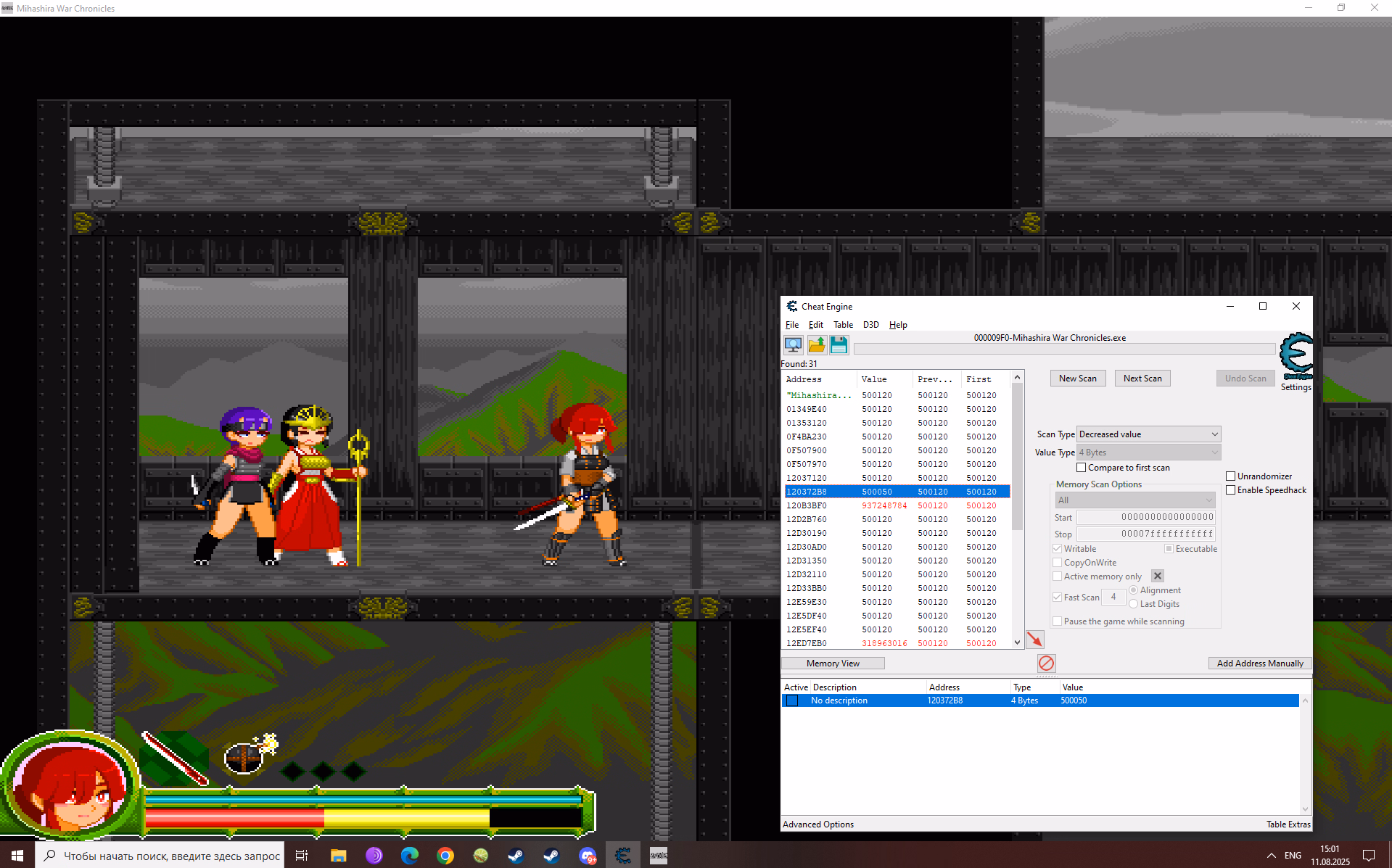Click the Cheat Engine Settings logo
1392x868 pixels.
(x=1296, y=356)
